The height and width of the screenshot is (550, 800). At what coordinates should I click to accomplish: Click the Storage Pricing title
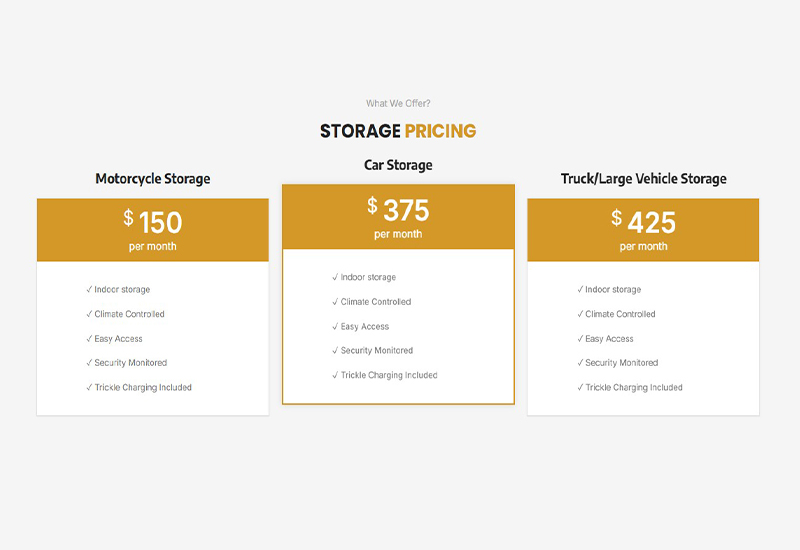(x=398, y=131)
